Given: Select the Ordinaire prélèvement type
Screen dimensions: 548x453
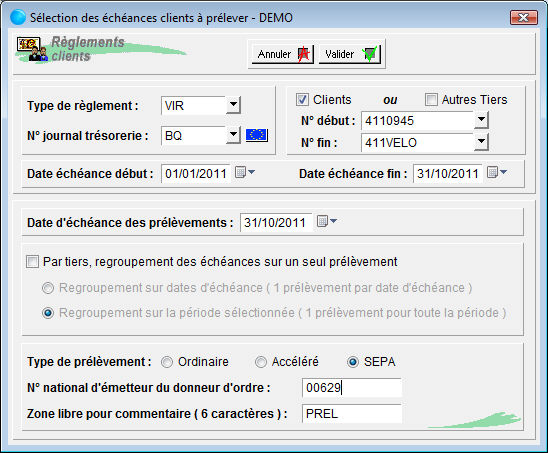Looking at the screenshot, I should tap(167, 362).
